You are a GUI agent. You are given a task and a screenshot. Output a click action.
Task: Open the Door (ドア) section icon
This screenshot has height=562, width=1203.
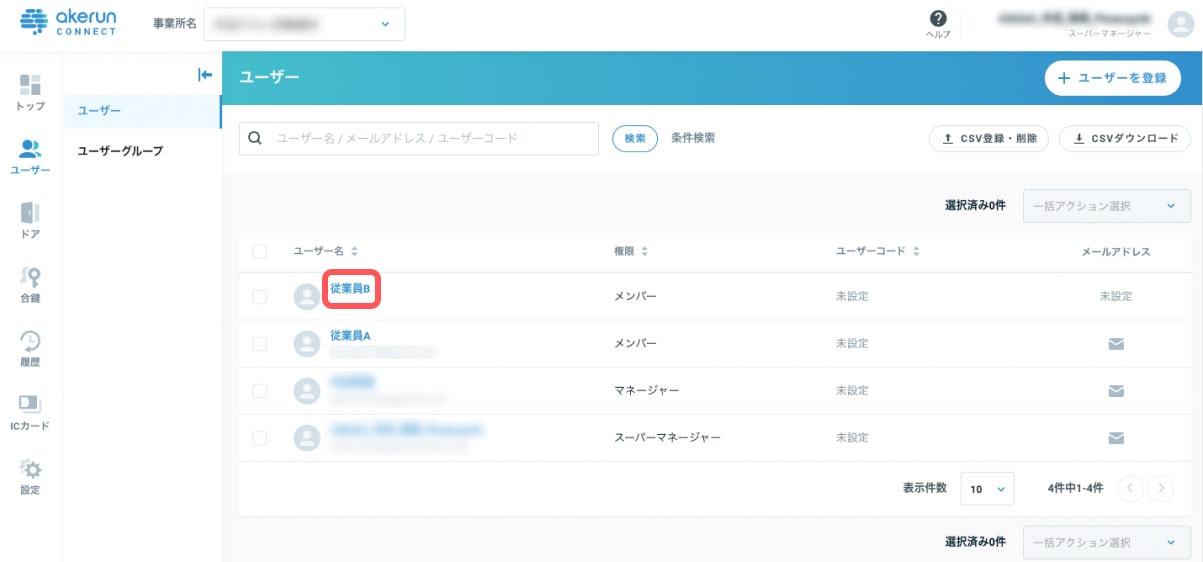(30, 213)
